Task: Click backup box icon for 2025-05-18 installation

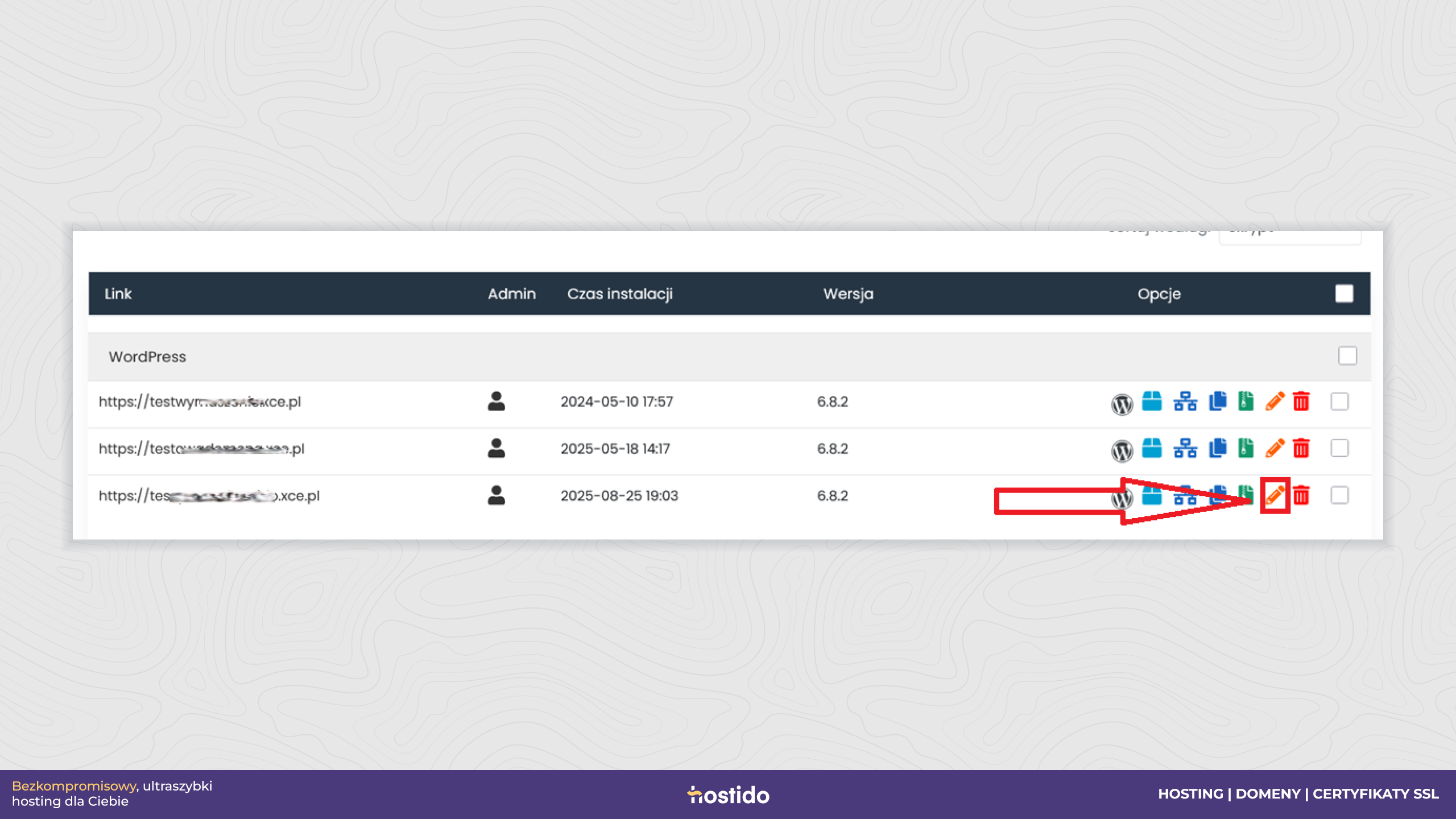Action: 1152,448
